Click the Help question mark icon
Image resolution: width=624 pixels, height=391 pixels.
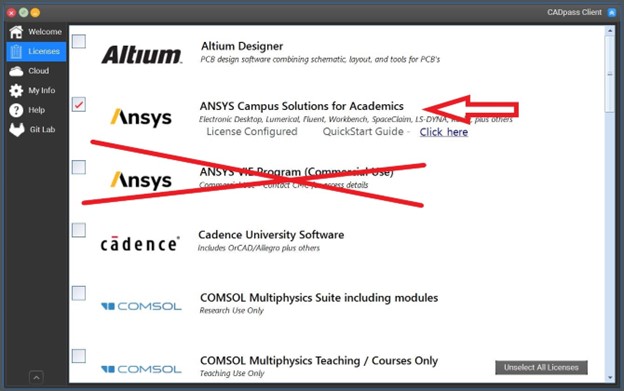16,110
